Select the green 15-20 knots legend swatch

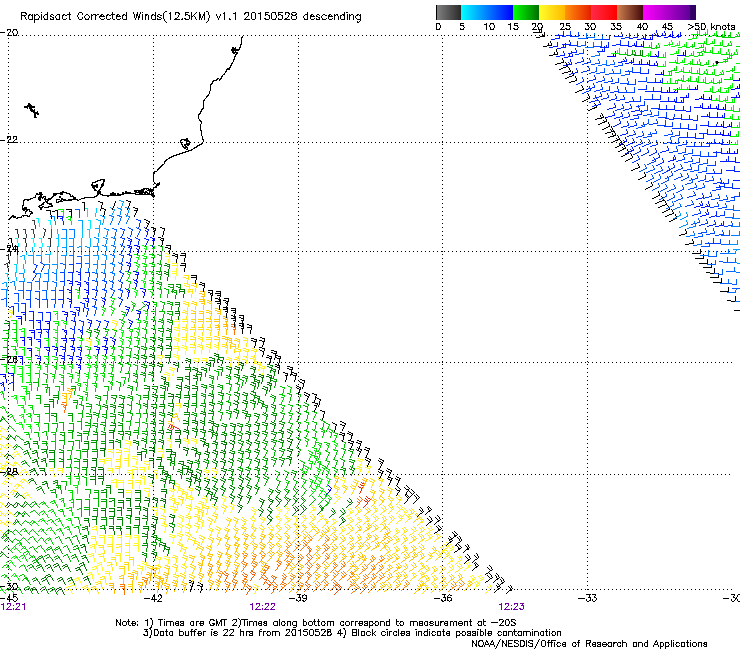point(526,12)
